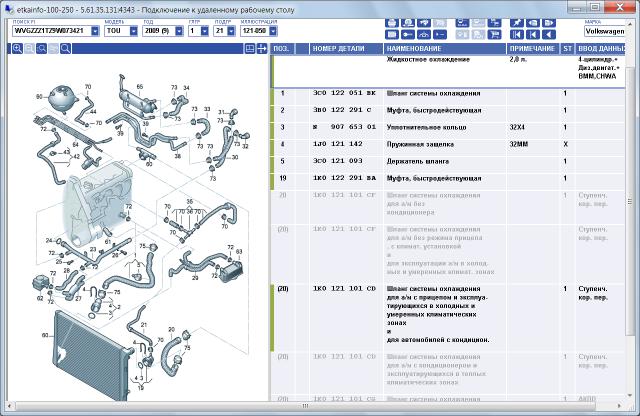Image resolution: width=640 pixels, height=416 pixels.
Task: Open the МОДЕЛЬ dropdown showing TOU
Action: [133, 31]
